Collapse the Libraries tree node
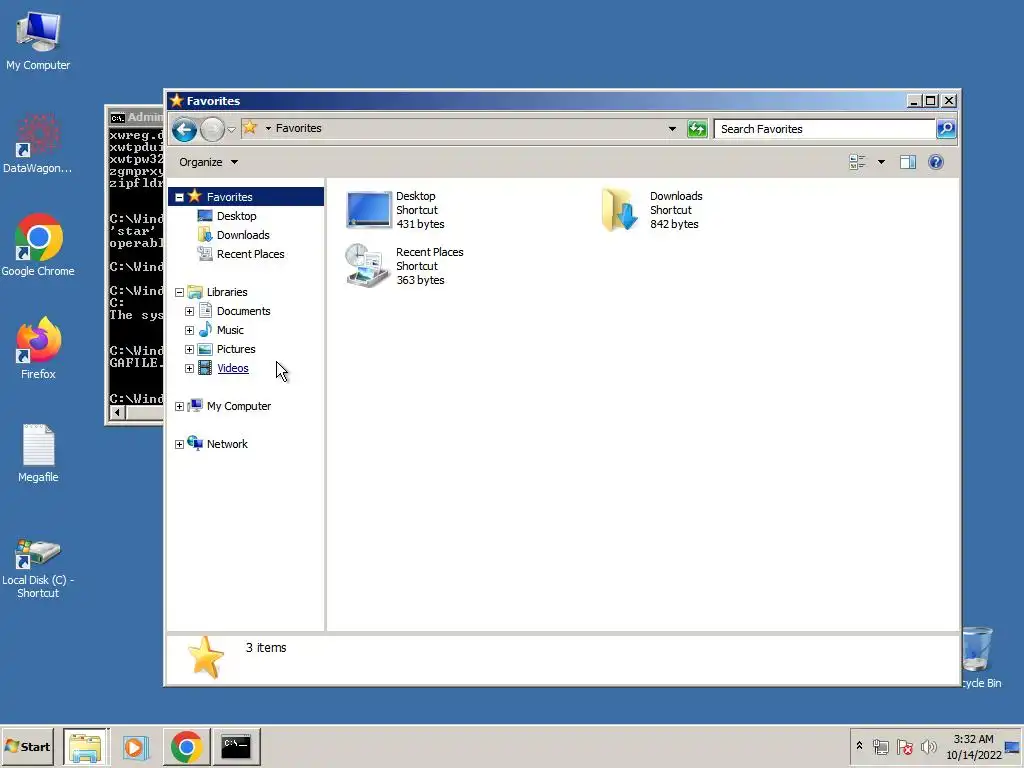 tap(180, 293)
